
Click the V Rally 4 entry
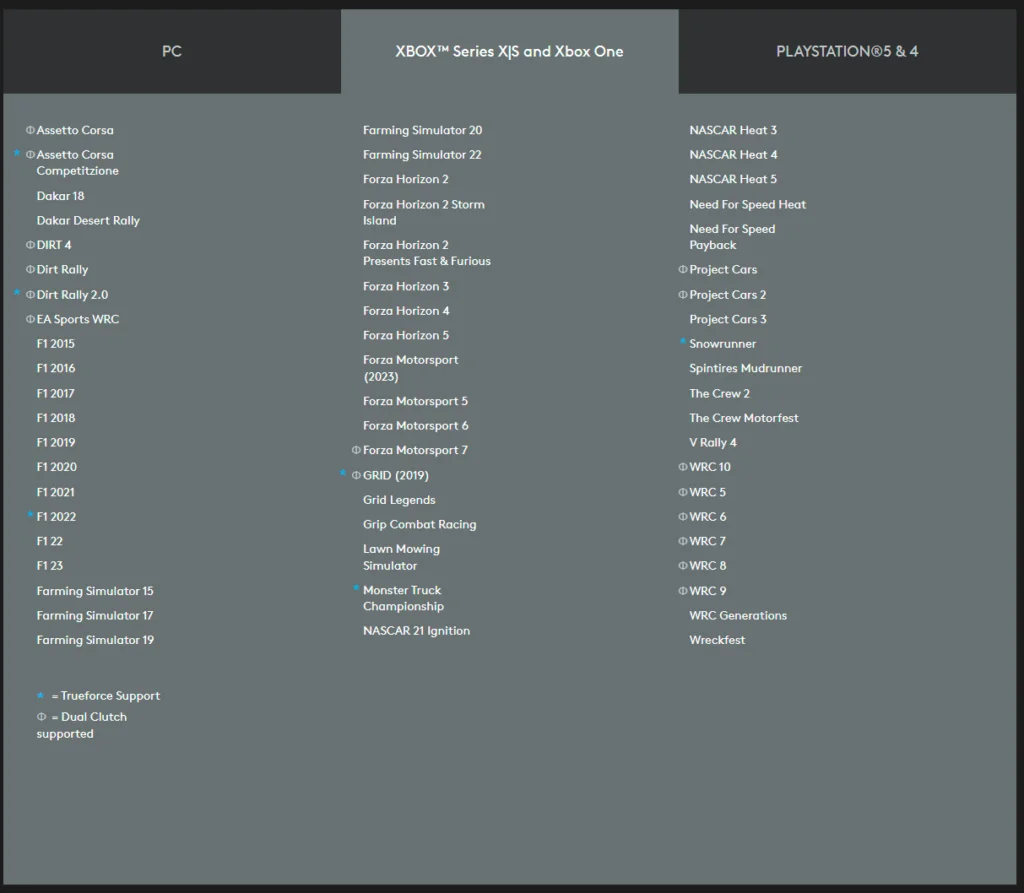[x=713, y=443]
